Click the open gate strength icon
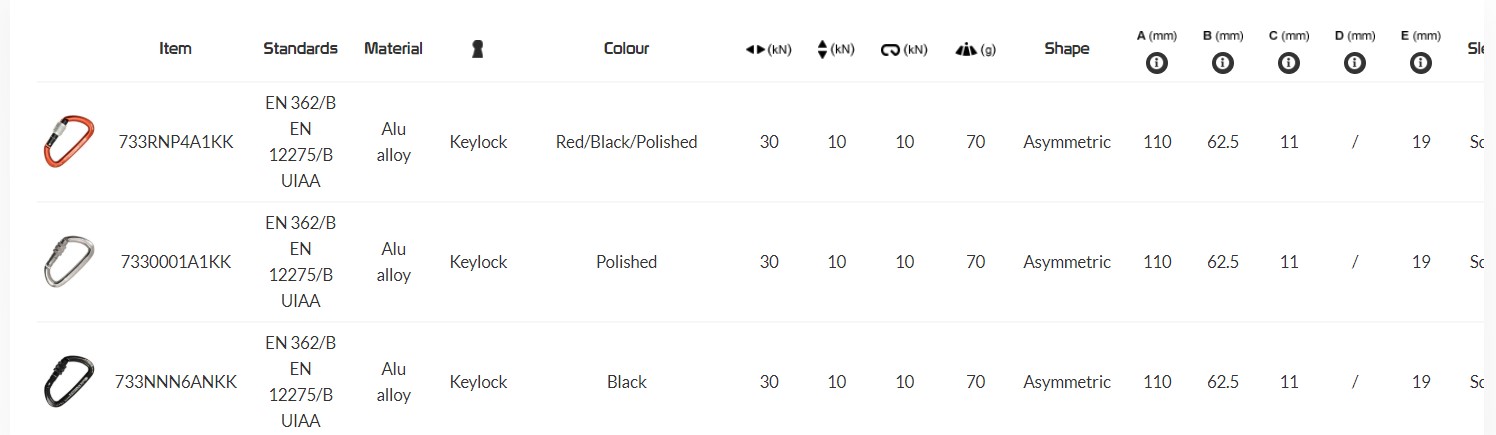 [891, 49]
